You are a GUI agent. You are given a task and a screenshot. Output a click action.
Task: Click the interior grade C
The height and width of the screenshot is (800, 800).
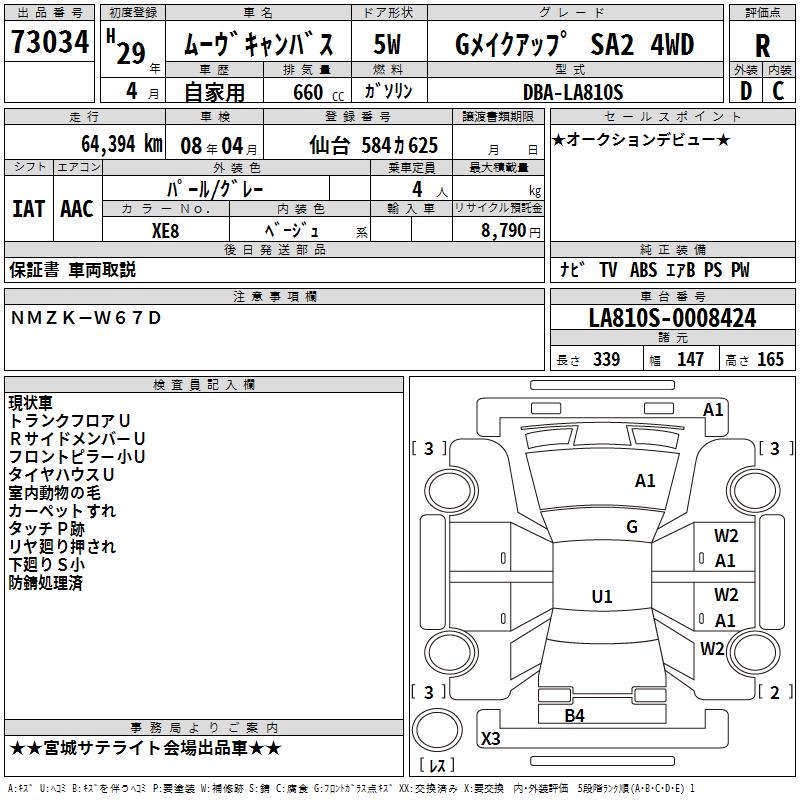tap(779, 91)
